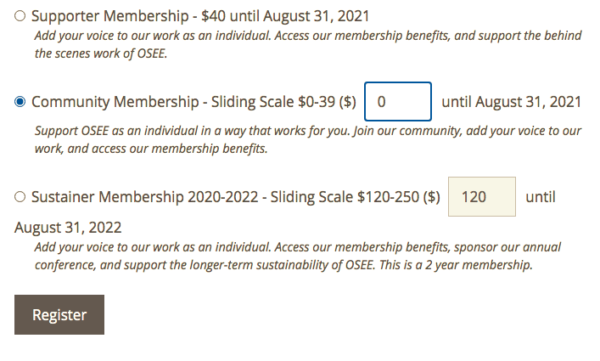The height and width of the screenshot is (361, 600).
Task: Click "work, and access our membership benefits." line
Action: [151, 148]
